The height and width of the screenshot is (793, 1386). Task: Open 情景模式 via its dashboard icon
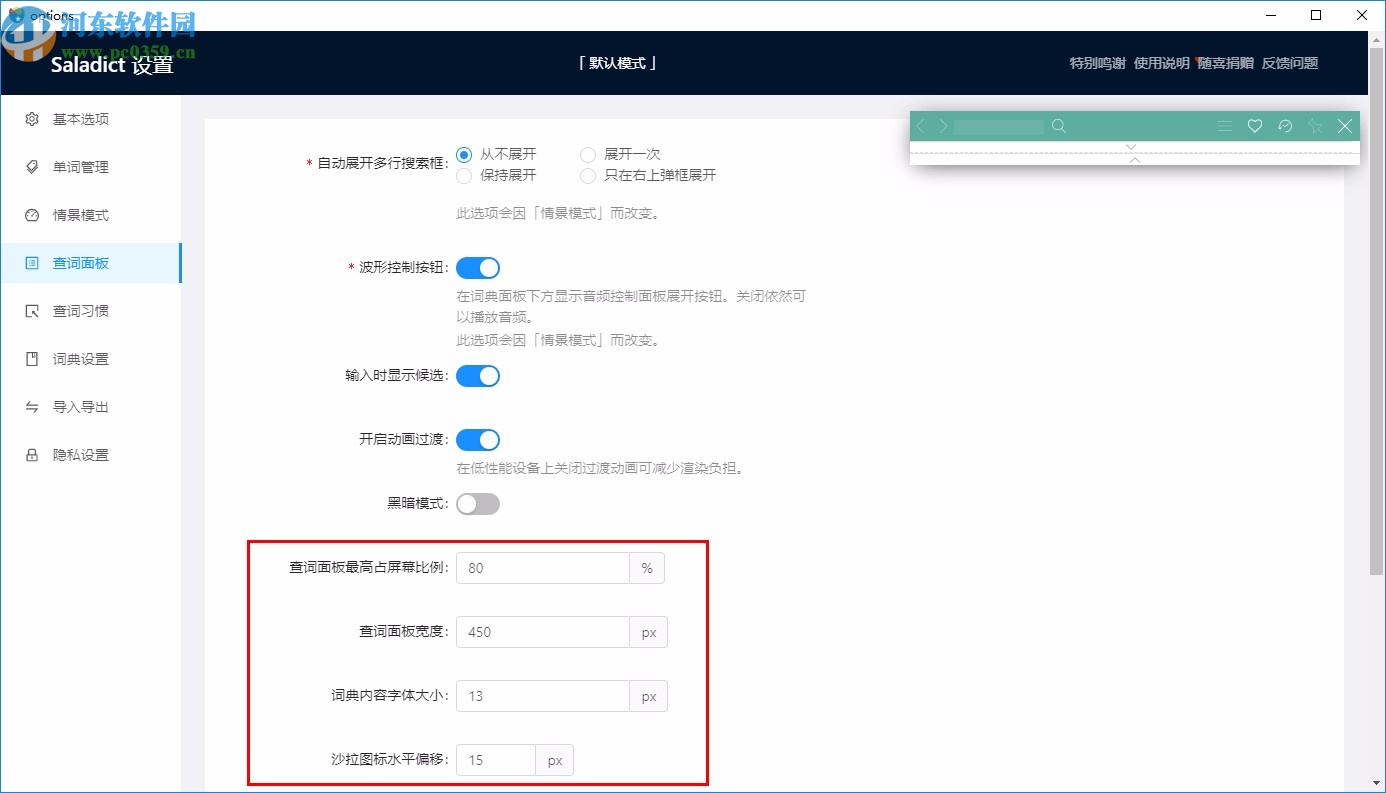29,215
